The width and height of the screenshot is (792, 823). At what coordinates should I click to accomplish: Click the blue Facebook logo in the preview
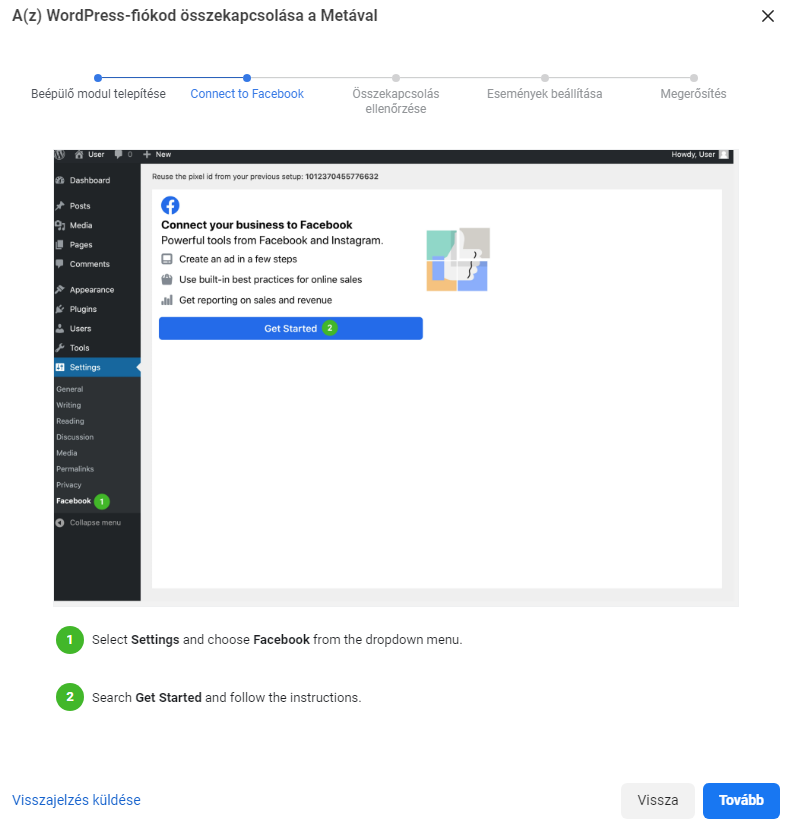[170, 205]
